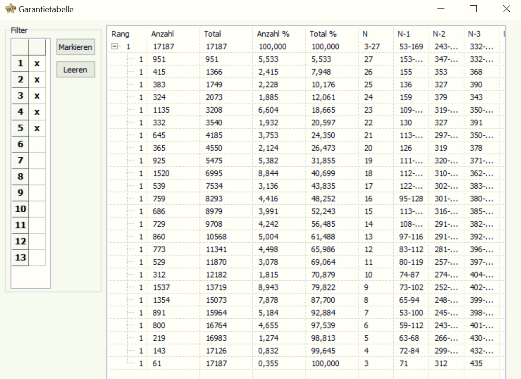Click the N-1 value 63-68
521x379 pixels.
[409, 338]
